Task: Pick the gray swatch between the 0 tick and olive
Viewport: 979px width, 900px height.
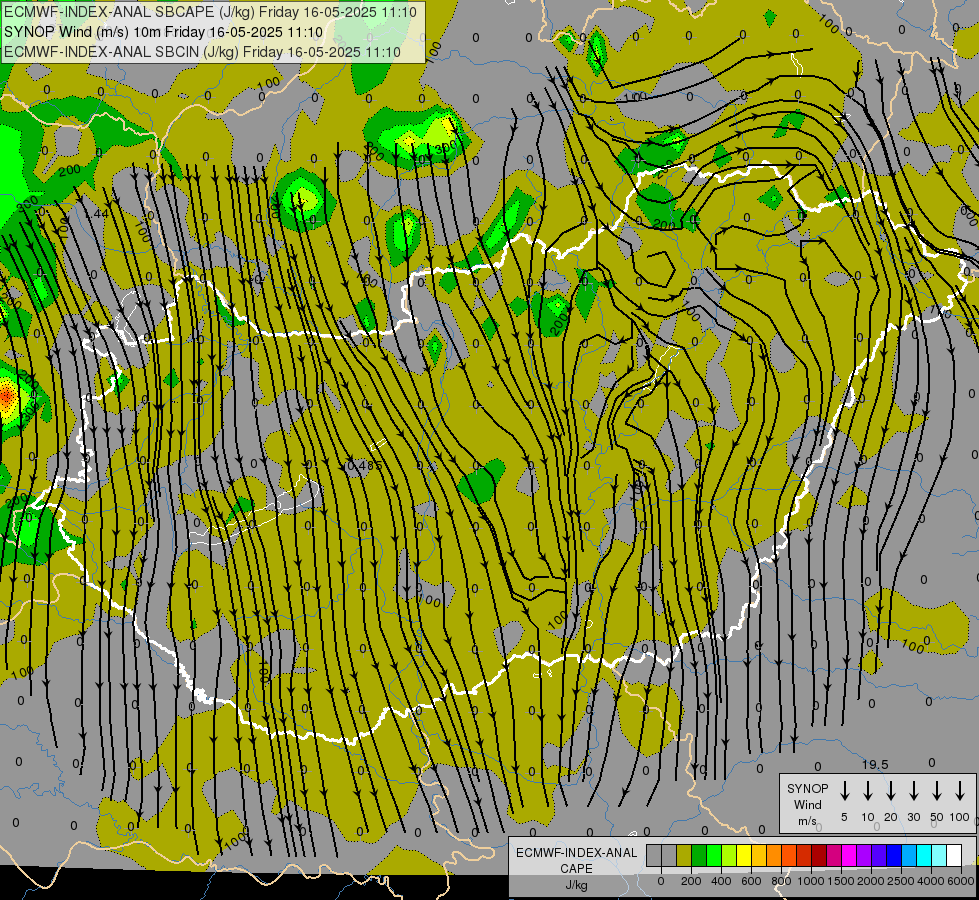Action: pyautogui.click(x=669, y=855)
